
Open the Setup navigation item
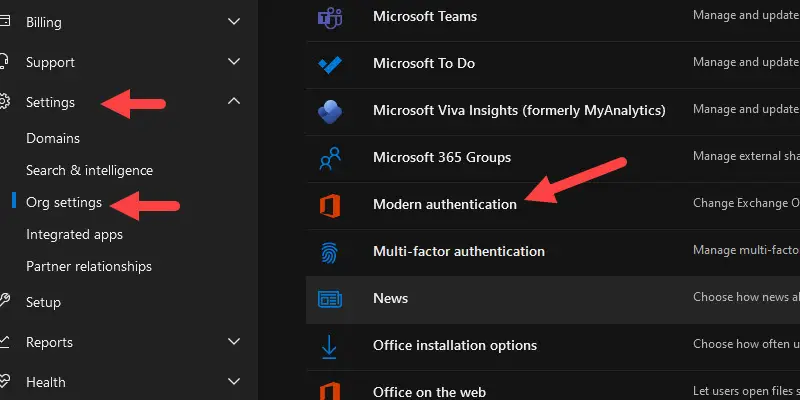43,302
